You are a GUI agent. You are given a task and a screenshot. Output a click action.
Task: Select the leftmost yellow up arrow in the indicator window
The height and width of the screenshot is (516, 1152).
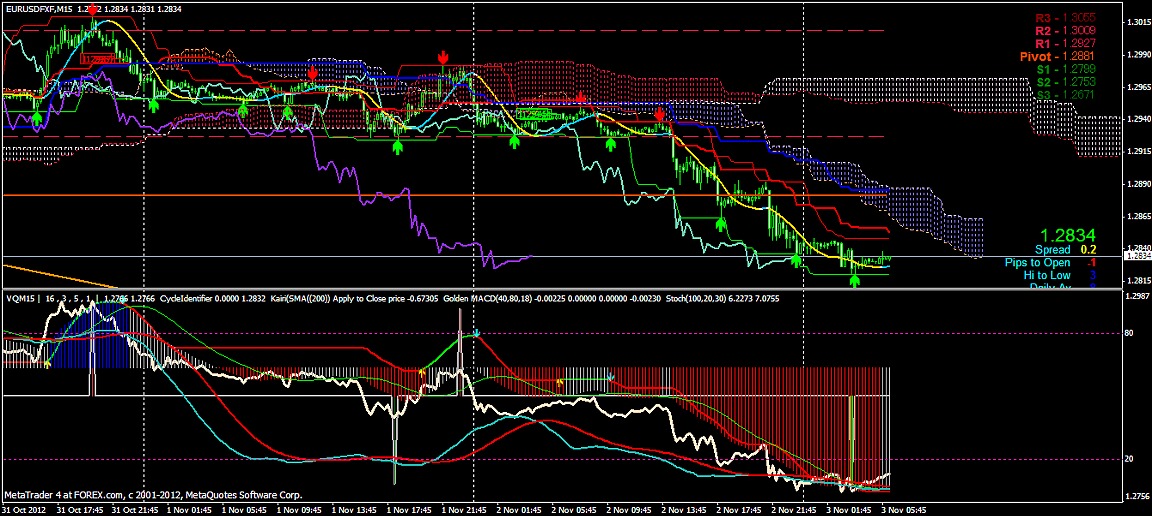pyautogui.click(x=47, y=364)
